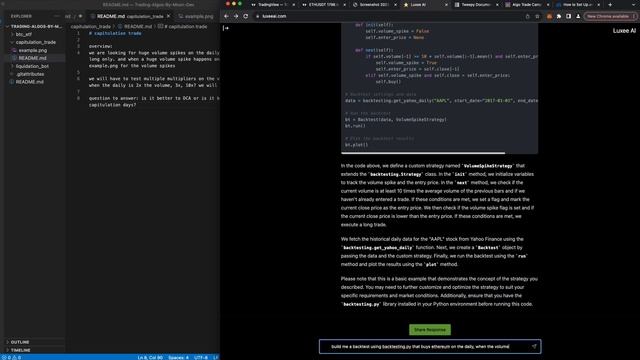Open a new Chrome tab

point(610,4)
